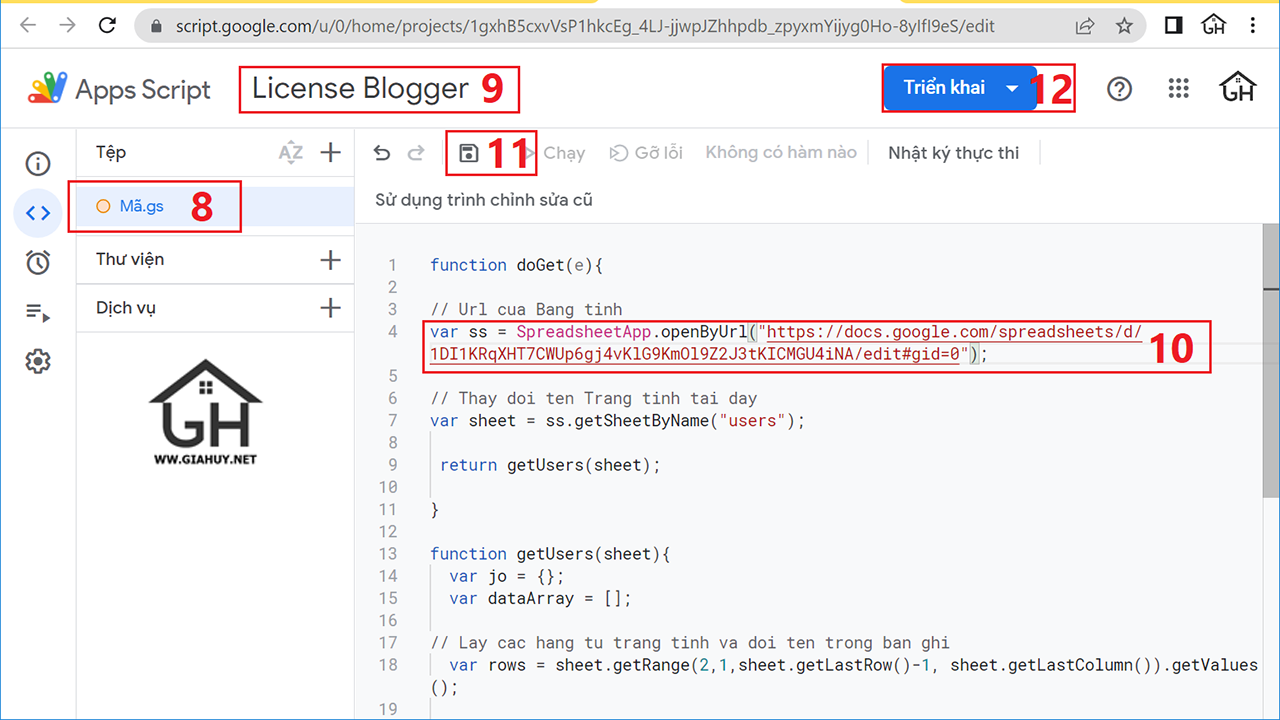The width and height of the screenshot is (1280, 720).
Task: Click the Apps Script logo
Action: tap(119, 89)
